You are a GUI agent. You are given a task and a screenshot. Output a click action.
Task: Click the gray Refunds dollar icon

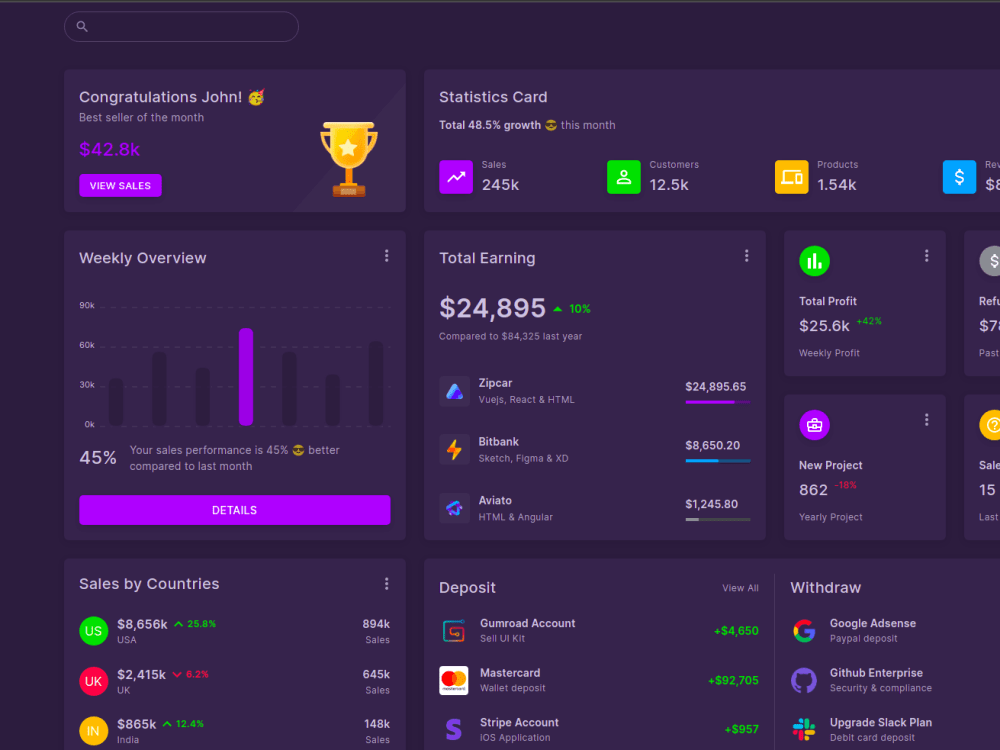990,261
